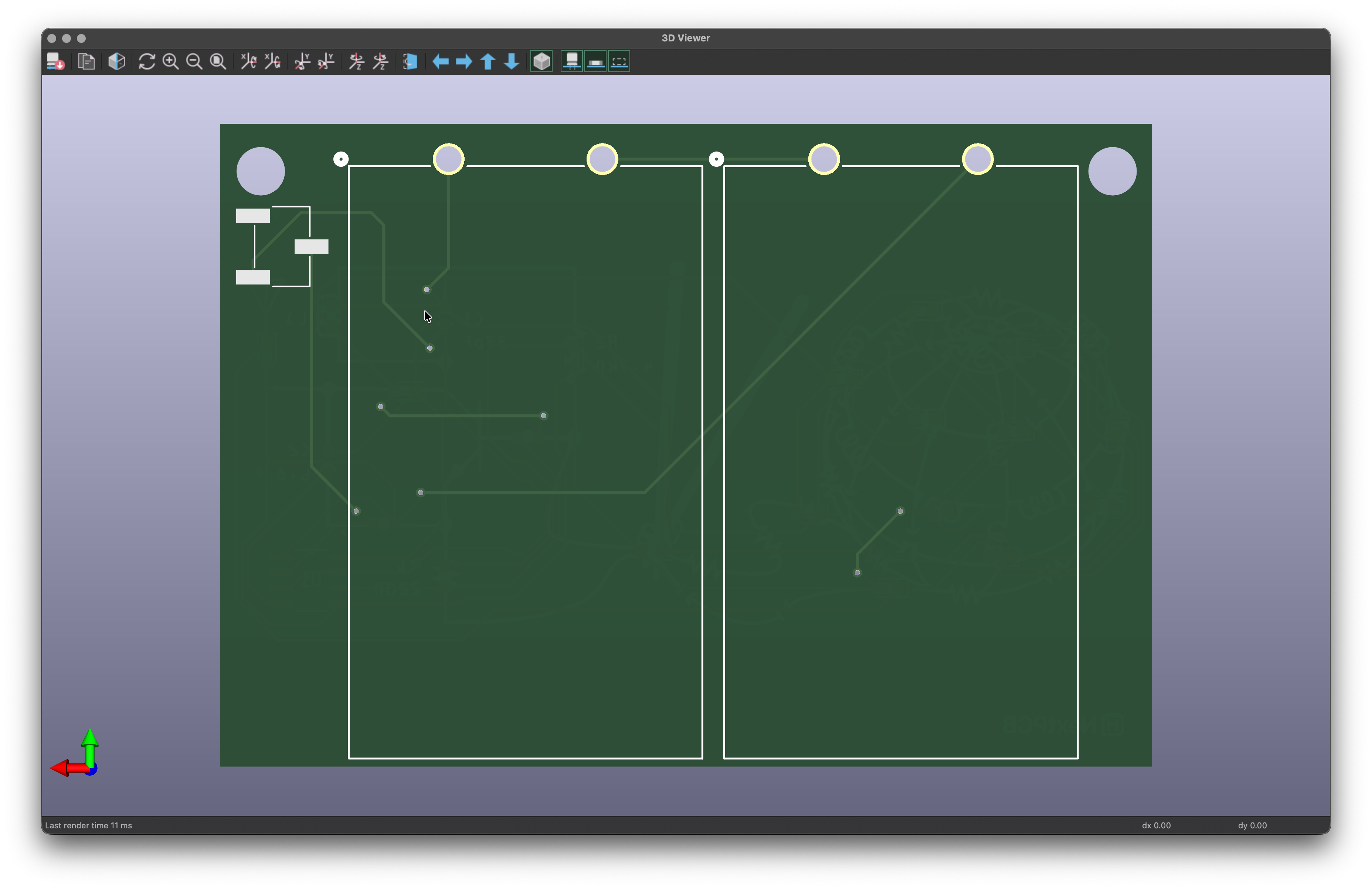Rotate the board clockwise around the X axis
This screenshot has width=1372, height=889.
(248, 62)
